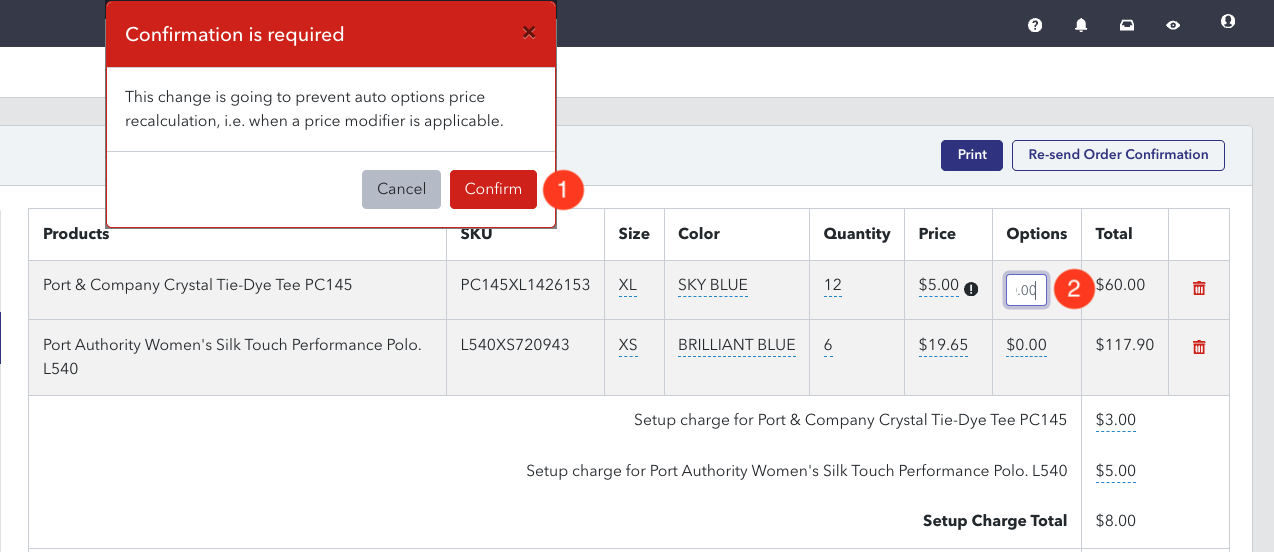
Task: Click the price warning info icon
Action: point(971,289)
